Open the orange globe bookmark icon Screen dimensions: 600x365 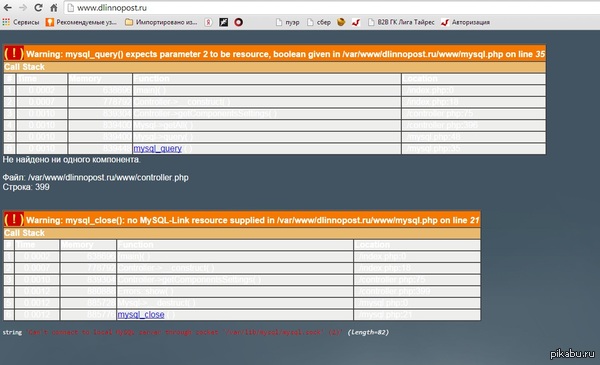[341, 22]
